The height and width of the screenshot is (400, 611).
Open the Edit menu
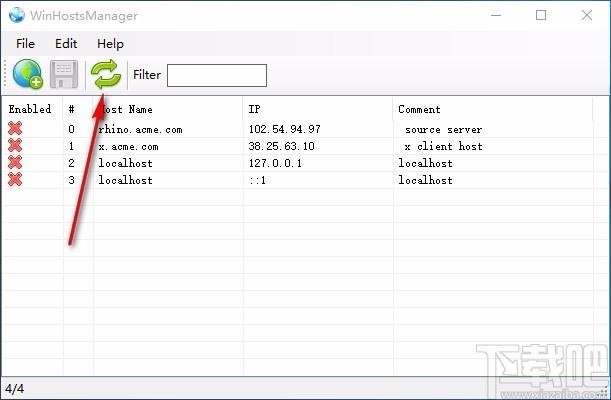pyautogui.click(x=66, y=44)
